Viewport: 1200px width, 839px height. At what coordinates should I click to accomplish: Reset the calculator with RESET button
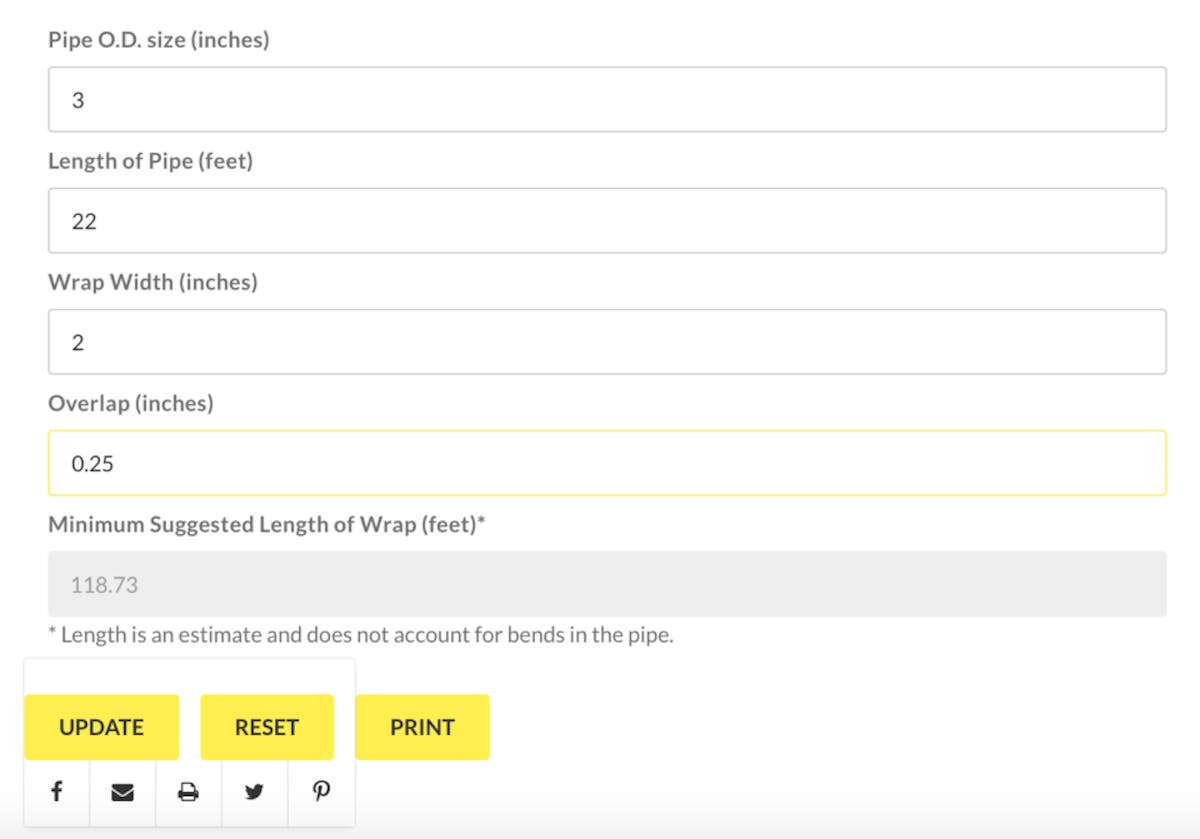267,727
